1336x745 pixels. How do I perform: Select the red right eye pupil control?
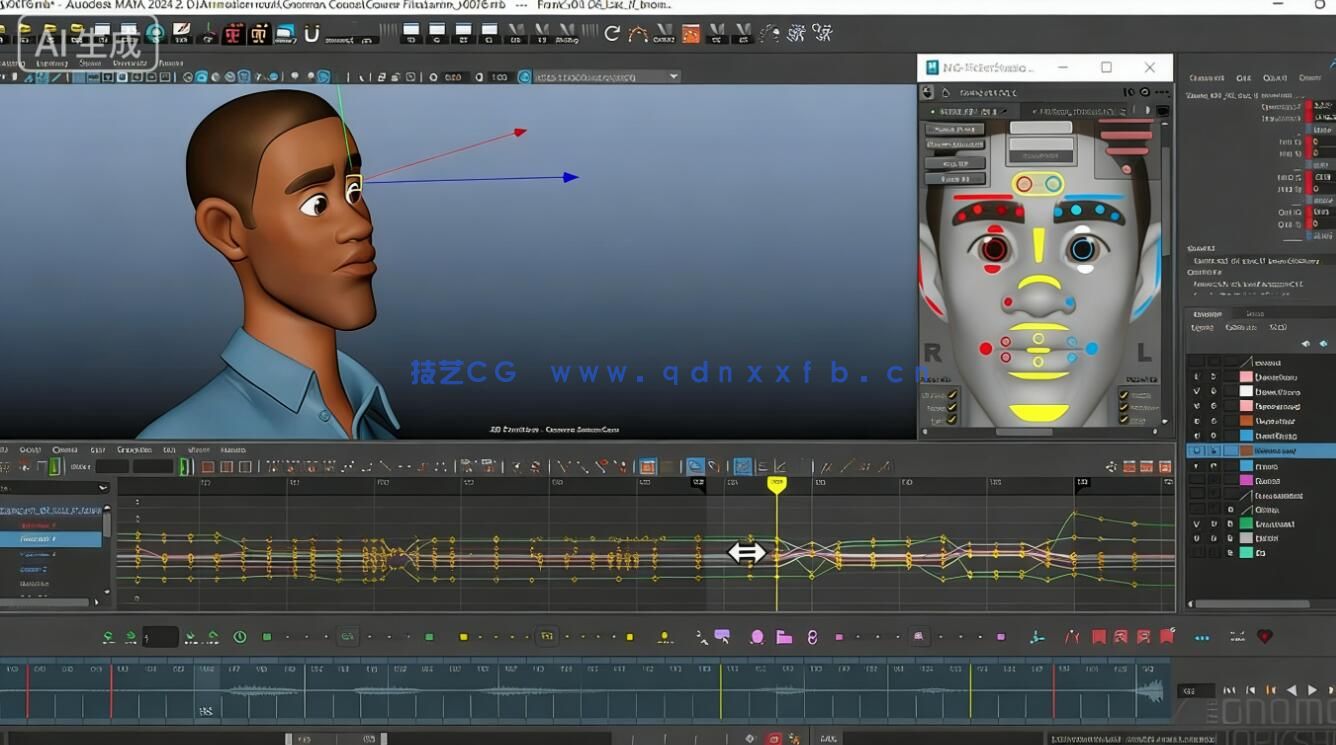tap(994, 249)
